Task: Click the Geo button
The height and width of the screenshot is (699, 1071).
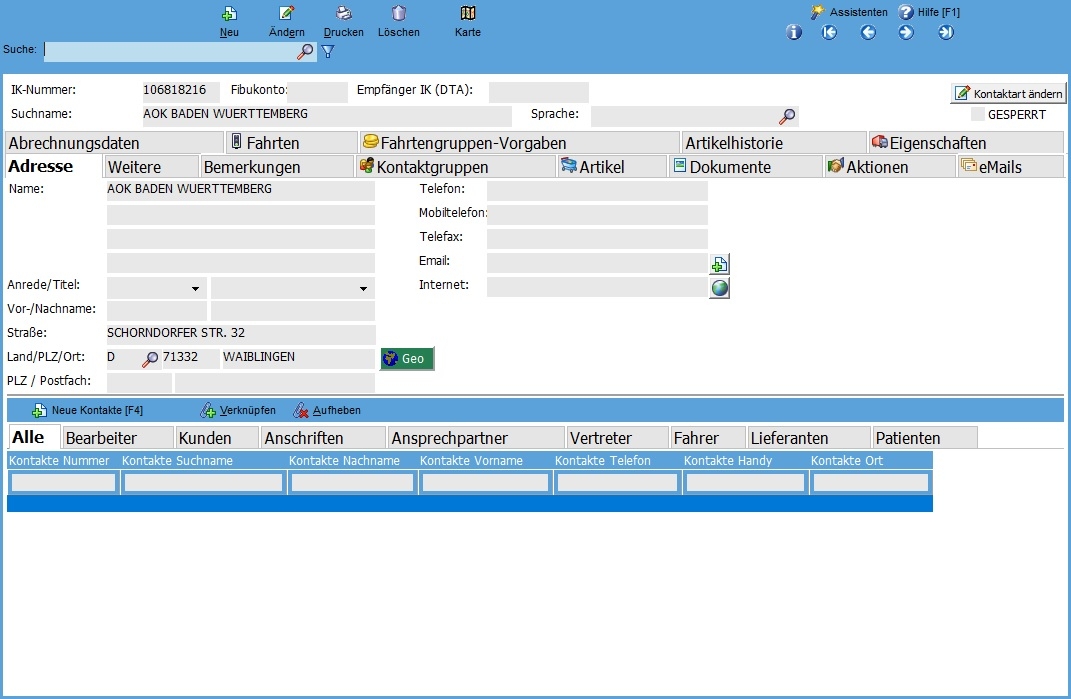Action: tap(407, 359)
